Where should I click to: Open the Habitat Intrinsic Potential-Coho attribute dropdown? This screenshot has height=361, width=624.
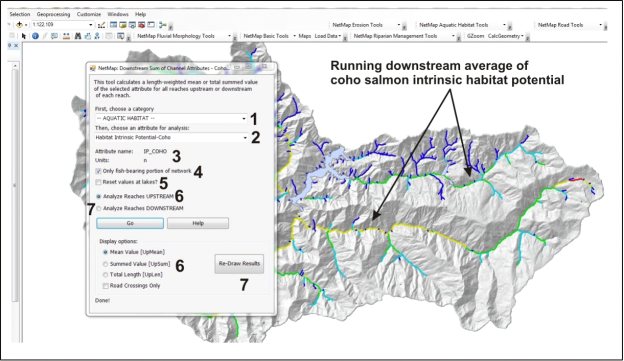171,137
